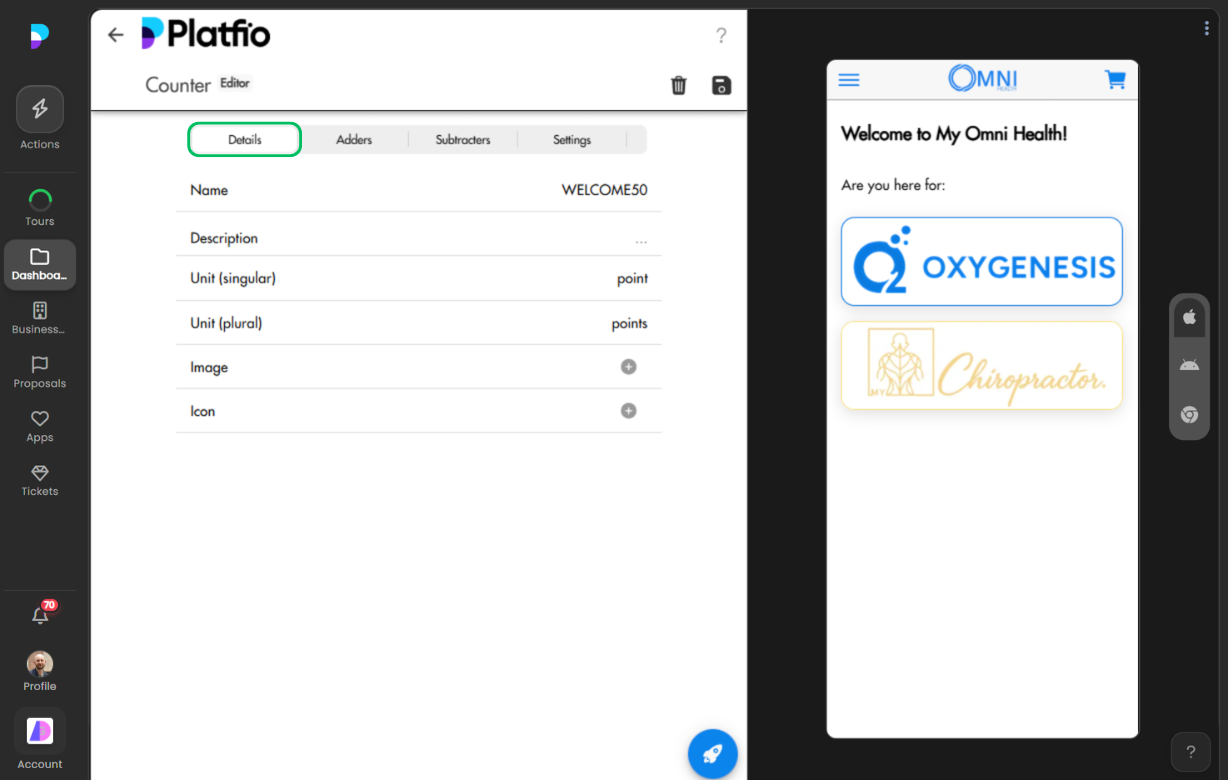Toggle the Chrome web preview
The width and height of the screenshot is (1228, 780).
pos(1189,414)
